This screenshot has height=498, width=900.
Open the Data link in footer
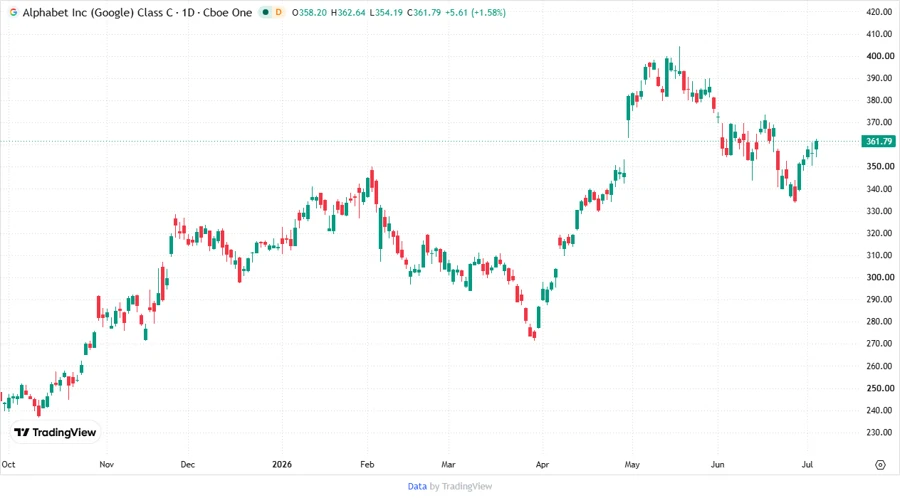click(417, 486)
